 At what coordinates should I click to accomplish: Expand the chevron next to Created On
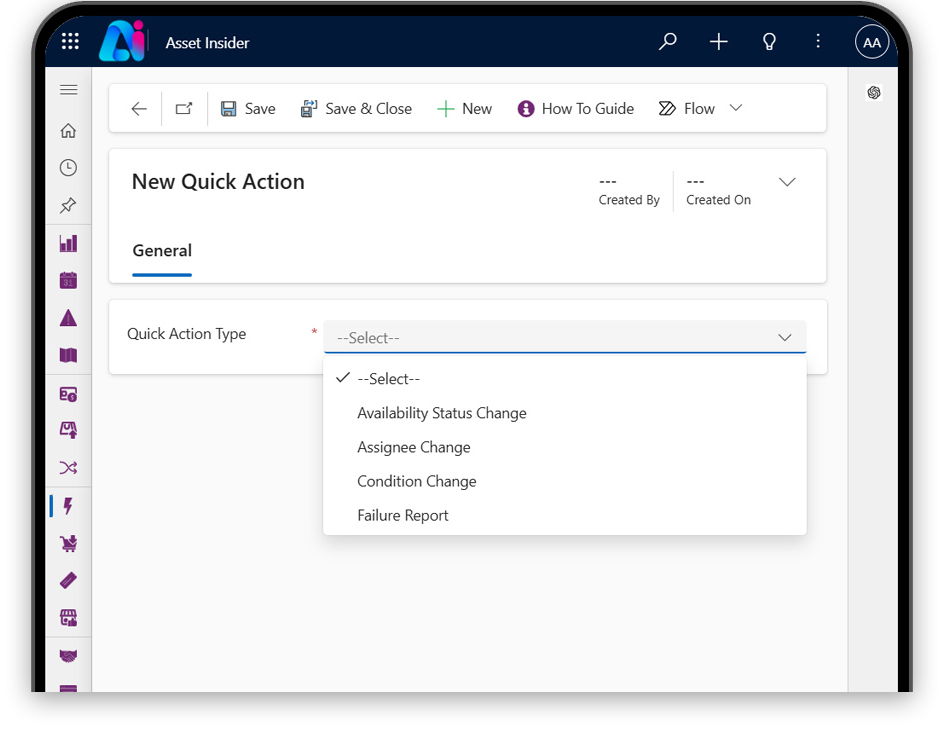tap(787, 182)
